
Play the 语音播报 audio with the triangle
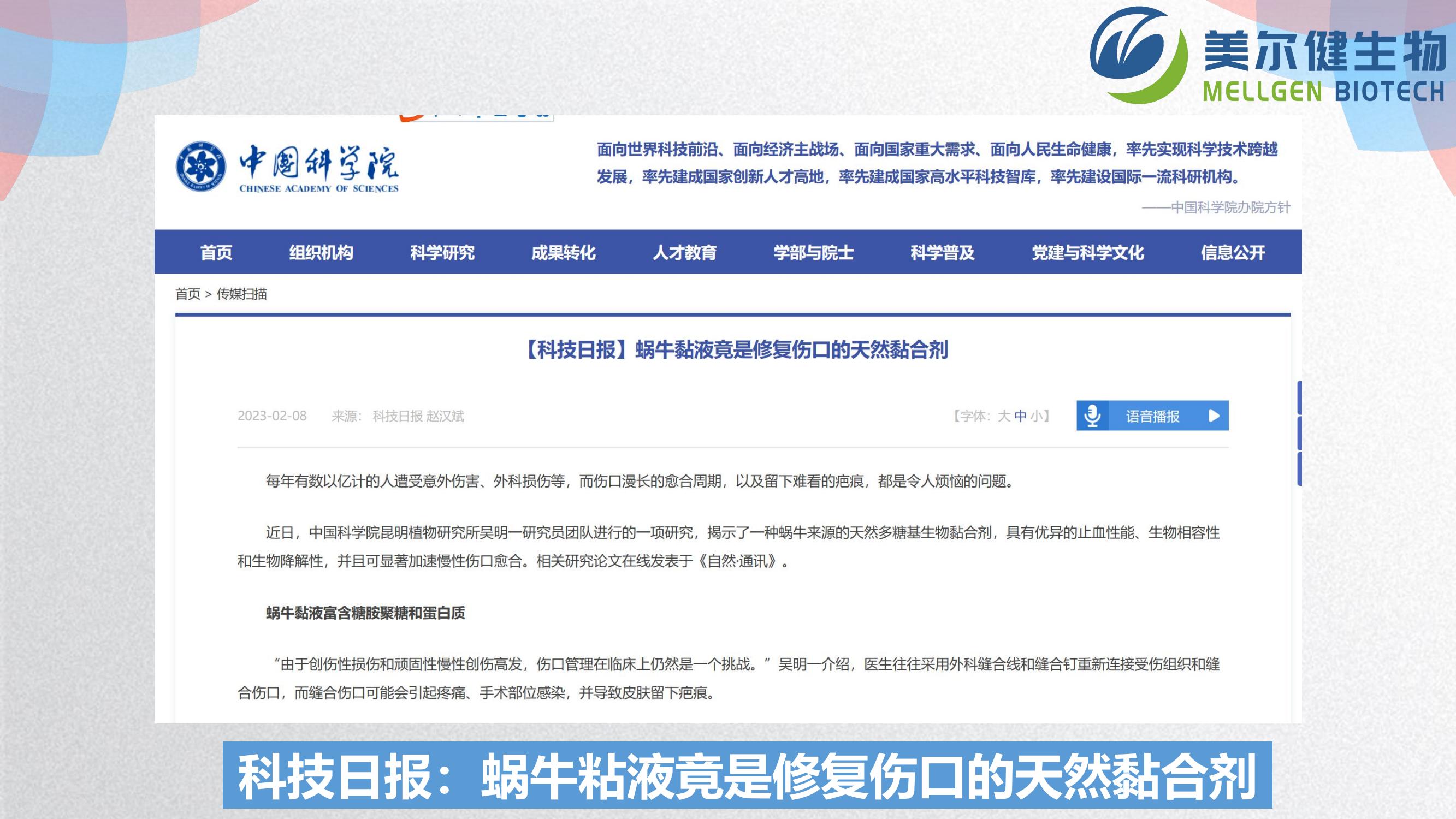1214,416
